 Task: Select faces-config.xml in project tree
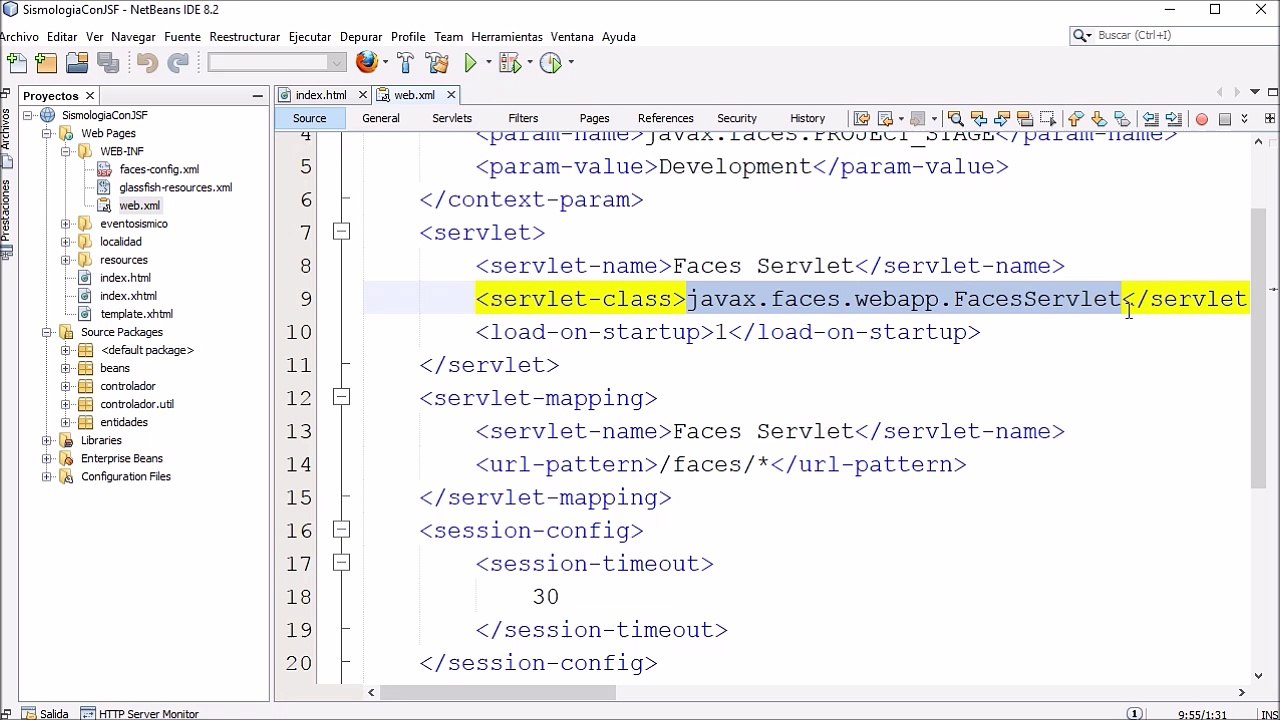tap(159, 169)
